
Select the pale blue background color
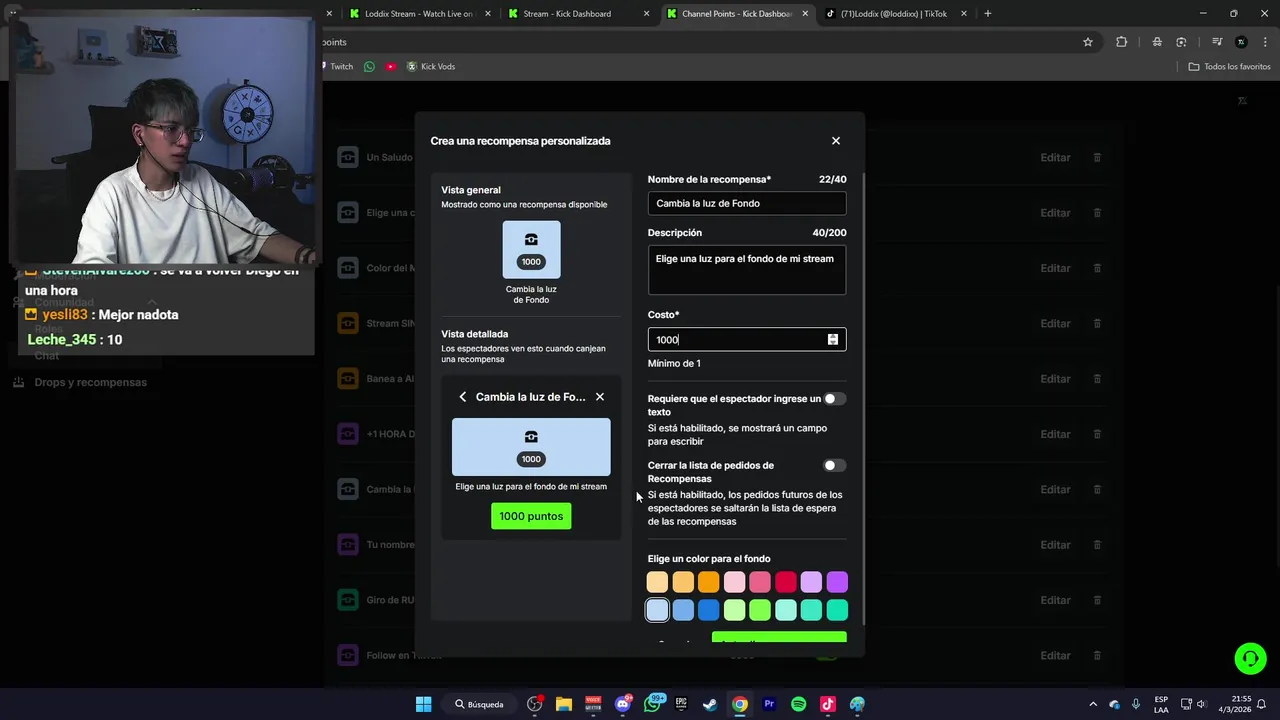click(x=657, y=610)
